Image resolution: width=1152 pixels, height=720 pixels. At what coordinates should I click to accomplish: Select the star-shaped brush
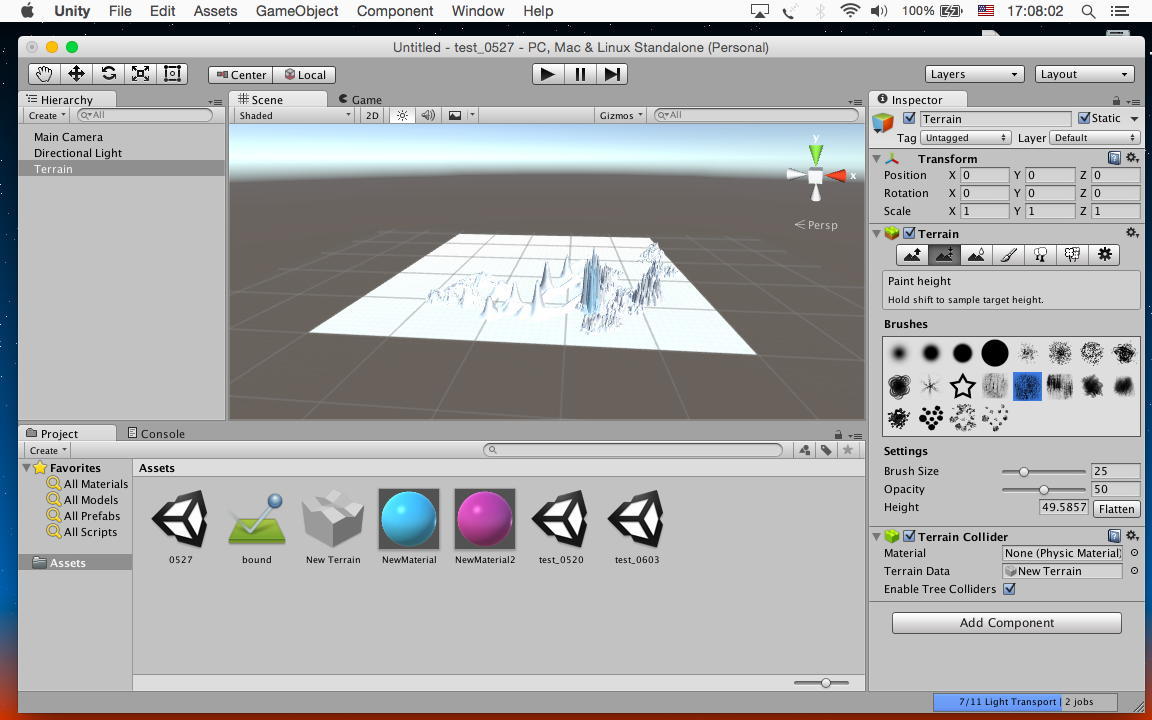click(x=962, y=386)
